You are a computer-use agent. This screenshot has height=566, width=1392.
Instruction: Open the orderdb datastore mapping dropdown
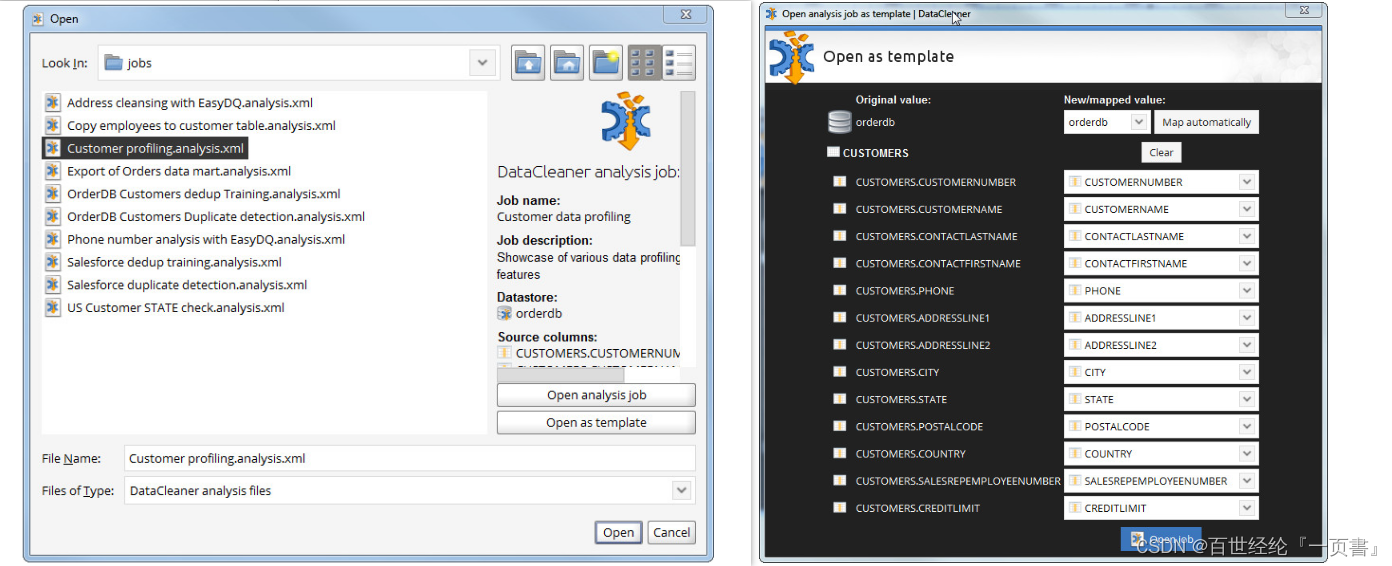point(1139,122)
